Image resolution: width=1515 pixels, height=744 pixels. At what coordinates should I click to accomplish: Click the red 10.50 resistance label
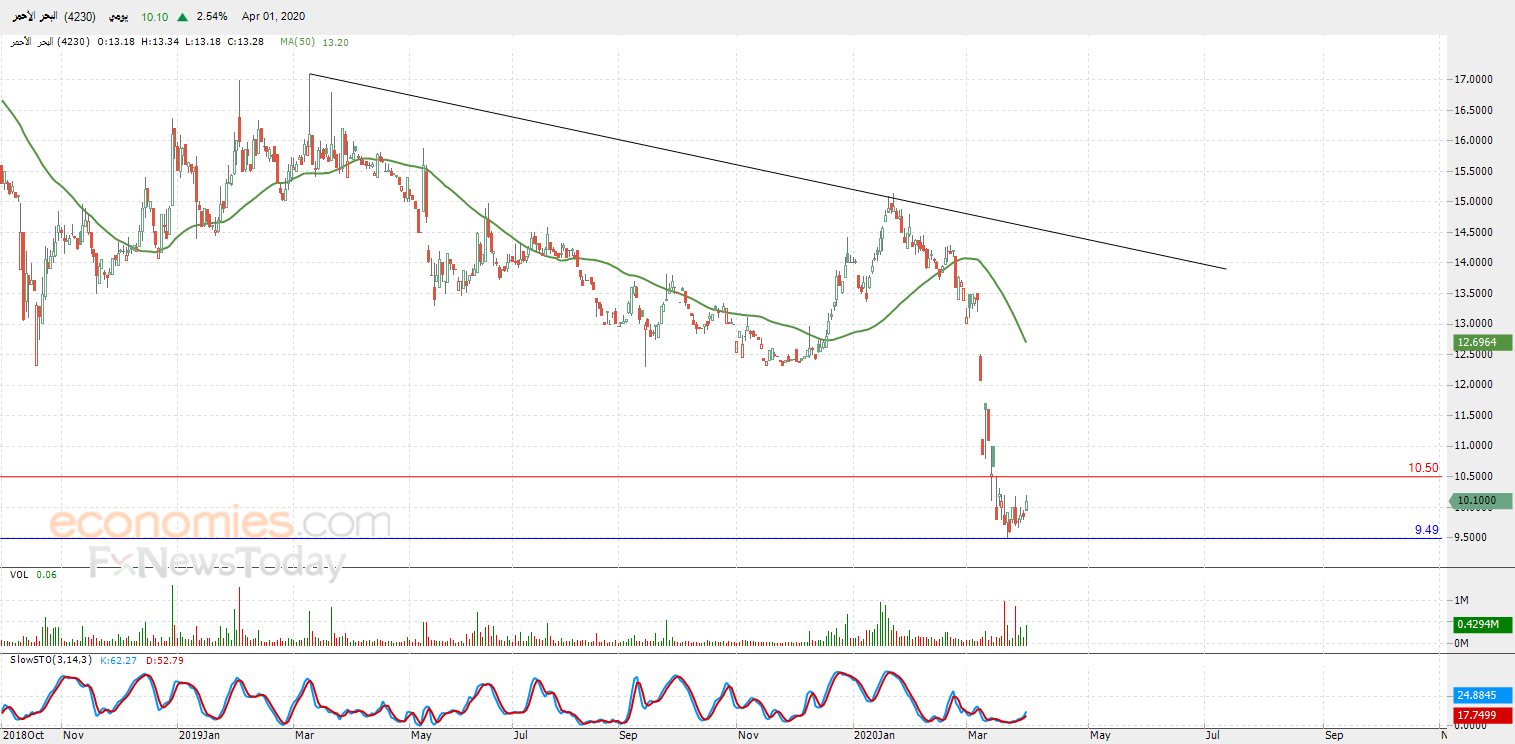(1423, 468)
